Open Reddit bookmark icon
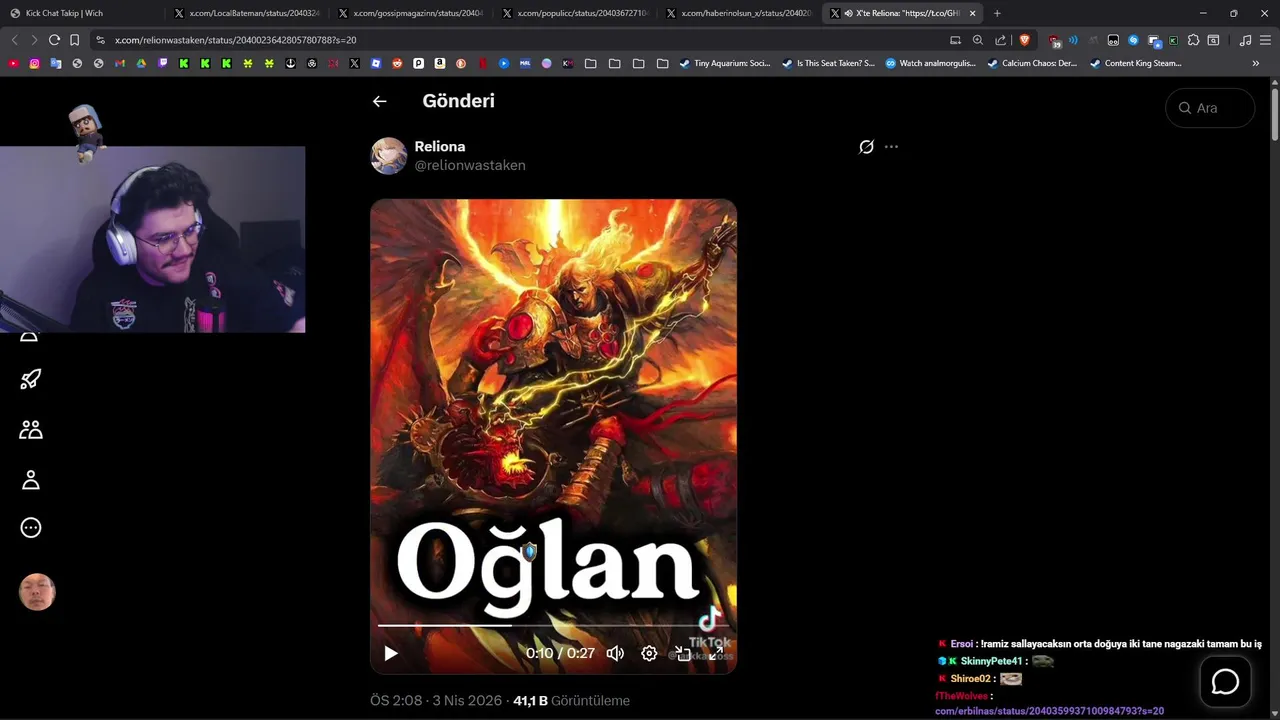The image size is (1280, 720). click(397, 63)
